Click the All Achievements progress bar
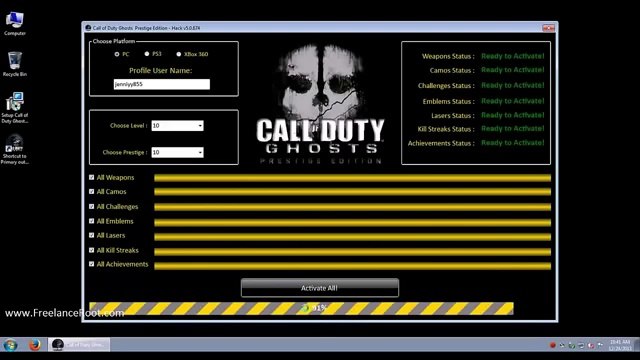Screen dimensions: 640x360 point(353,266)
